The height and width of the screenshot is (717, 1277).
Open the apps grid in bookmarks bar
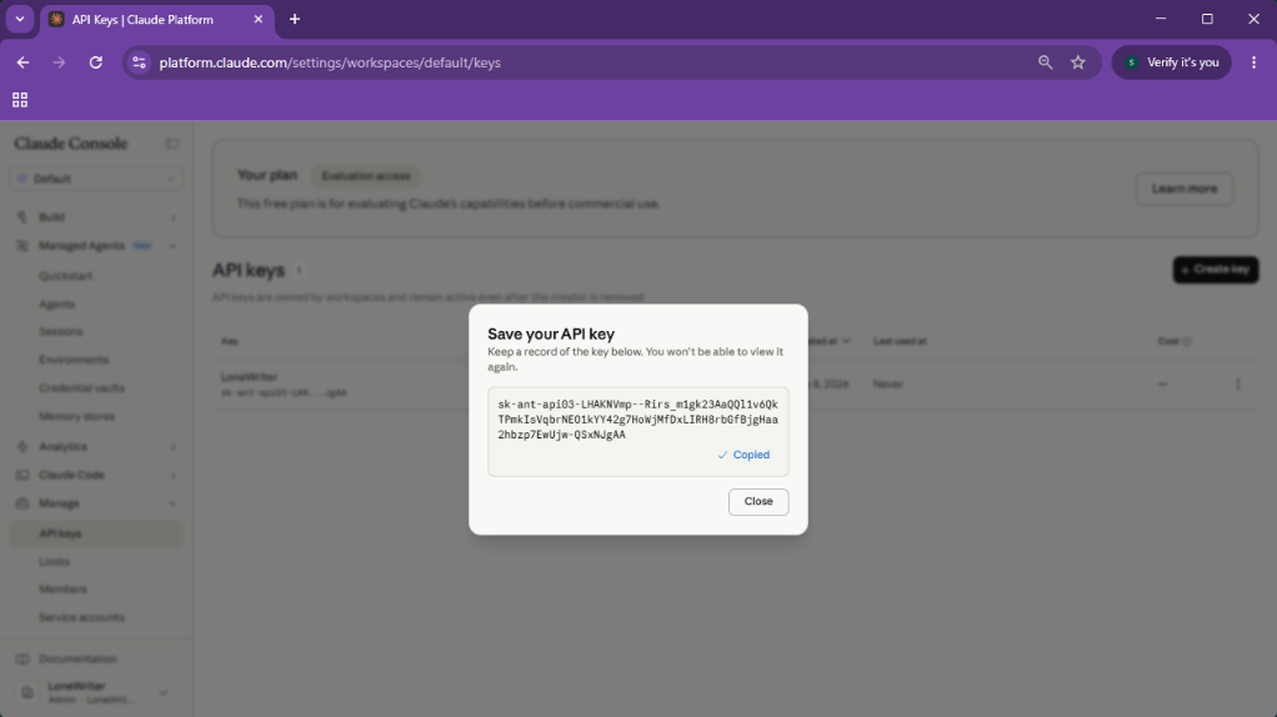tap(20, 100)
